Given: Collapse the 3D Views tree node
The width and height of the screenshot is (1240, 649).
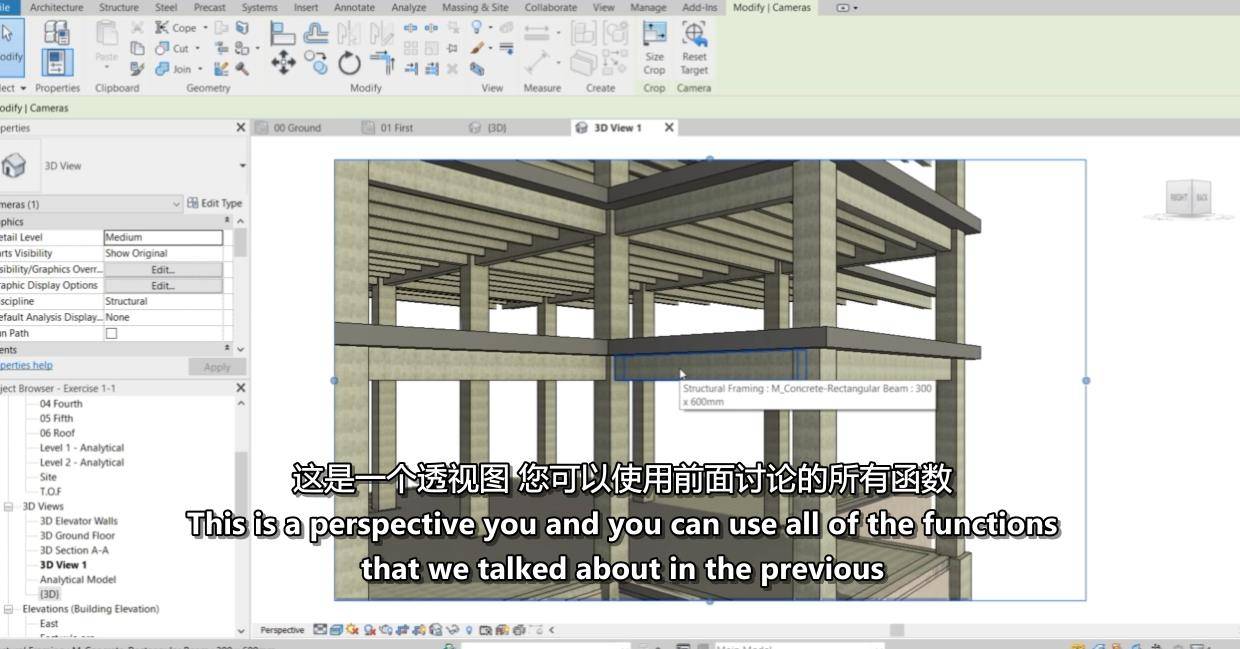Looking at the screenshot, I should click(x=8, y=506).
